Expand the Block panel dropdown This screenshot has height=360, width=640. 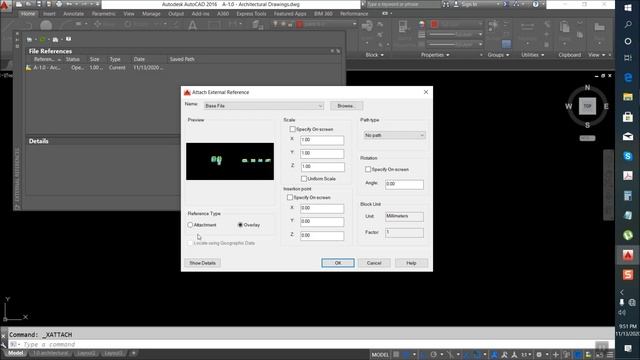coord(375,55)
